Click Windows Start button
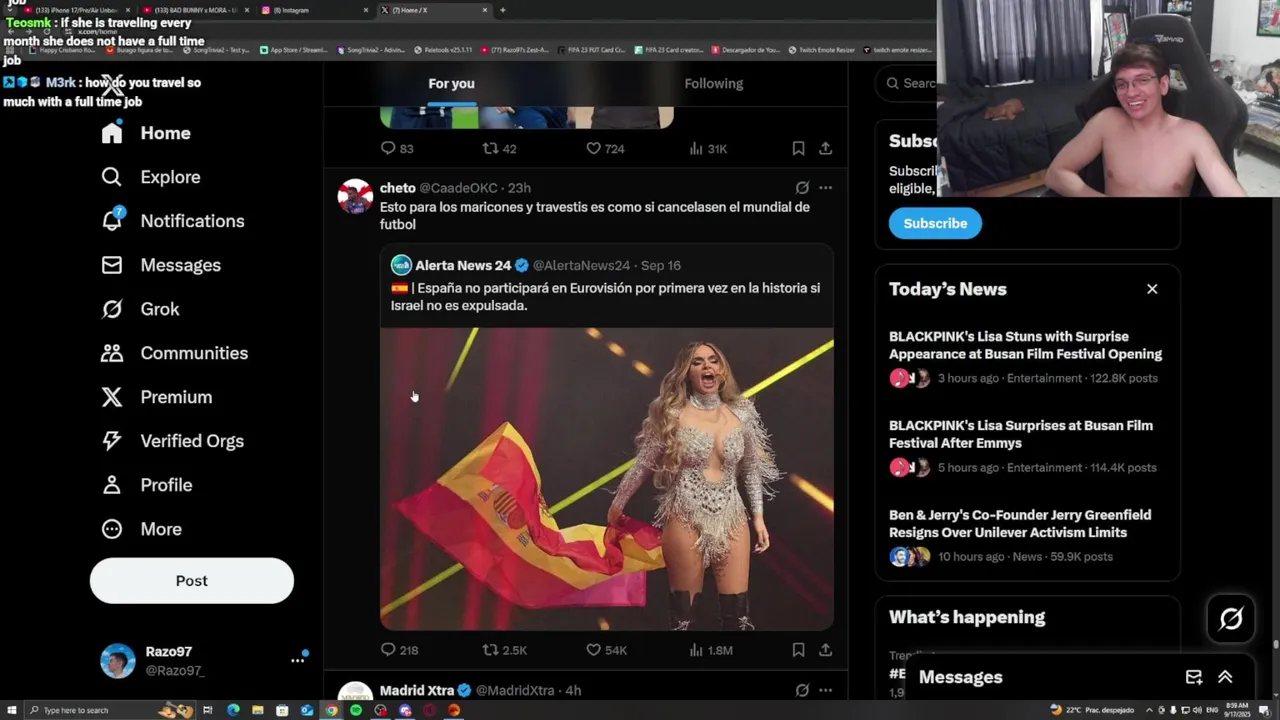 pos(10,710)
